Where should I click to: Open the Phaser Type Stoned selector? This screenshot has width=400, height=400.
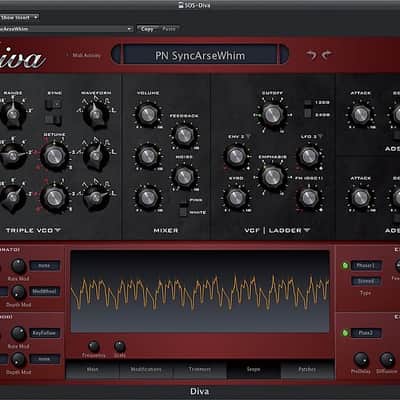click(366, 281)
